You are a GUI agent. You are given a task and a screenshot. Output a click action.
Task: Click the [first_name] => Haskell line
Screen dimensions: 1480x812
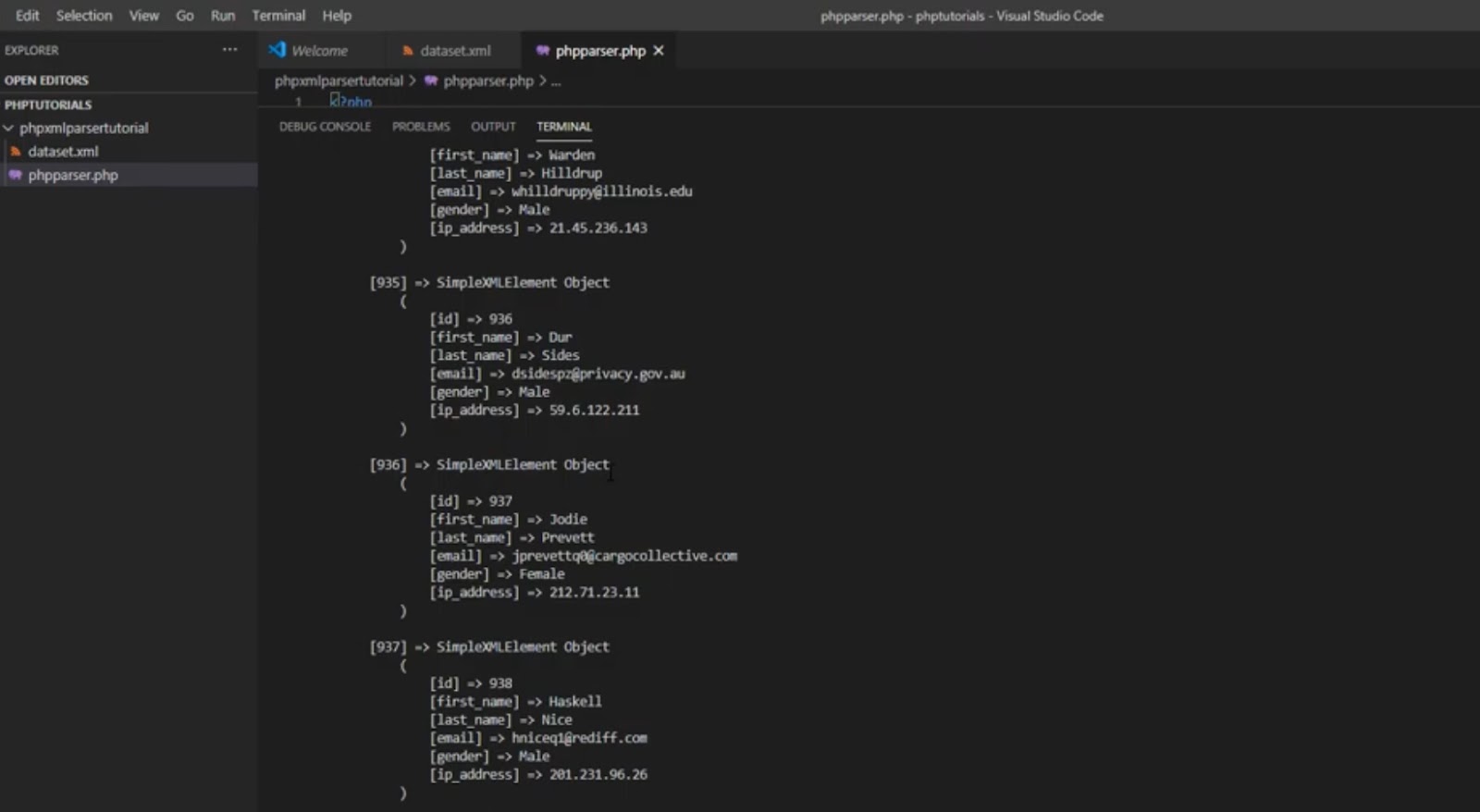(x=515, y=702)
